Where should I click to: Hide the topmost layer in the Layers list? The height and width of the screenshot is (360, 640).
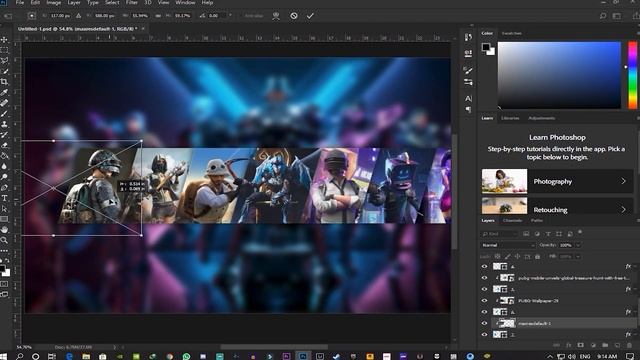484,266
